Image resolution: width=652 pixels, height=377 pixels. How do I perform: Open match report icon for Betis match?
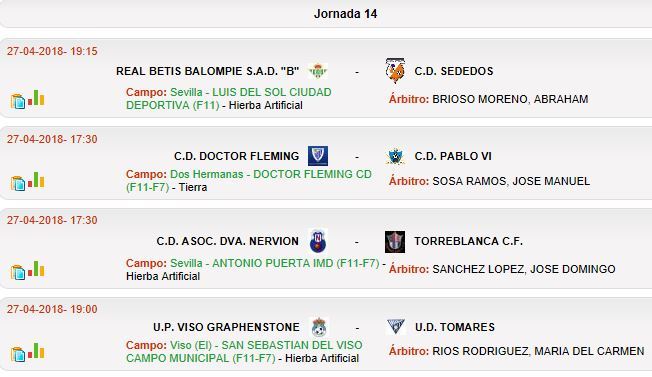click(17, 101)
